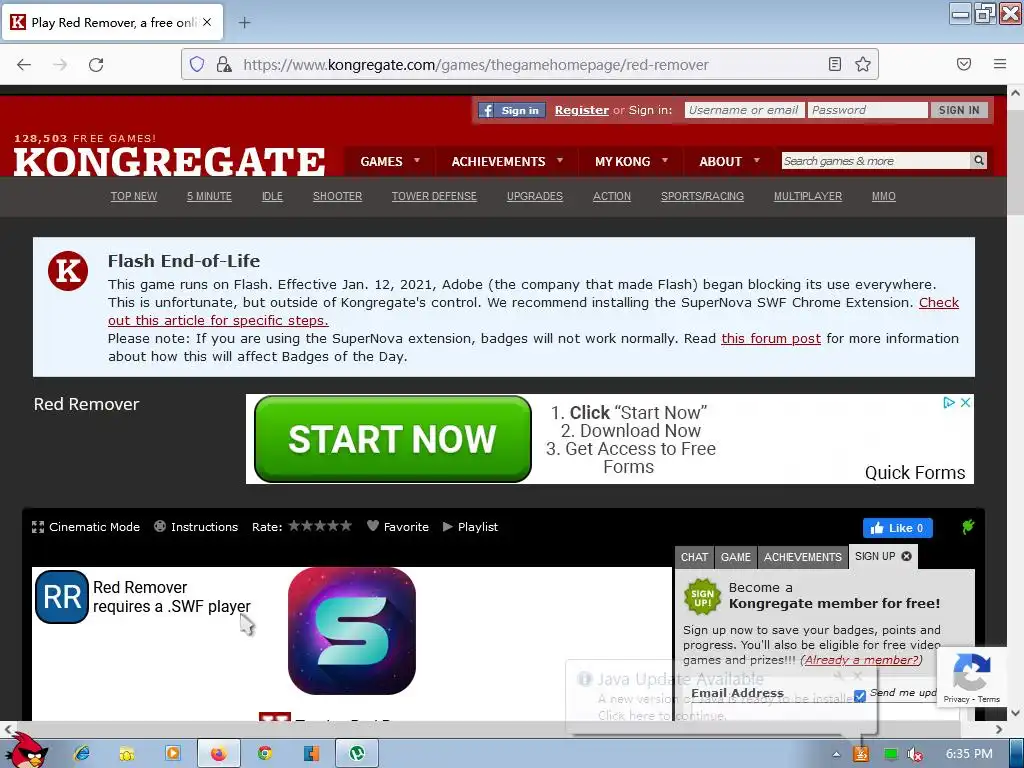Image resolution: width=1024 pixels, height=768 pixels.
Task: Open the Register link
Action: 581,110
